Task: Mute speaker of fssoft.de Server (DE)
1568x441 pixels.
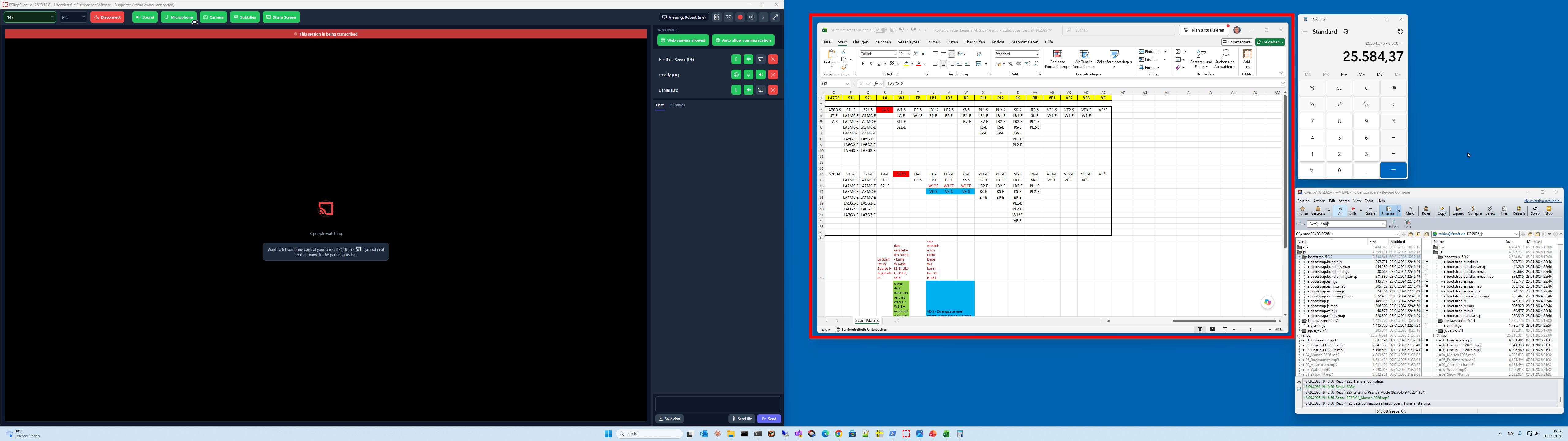Action: [x=749, y=59]
